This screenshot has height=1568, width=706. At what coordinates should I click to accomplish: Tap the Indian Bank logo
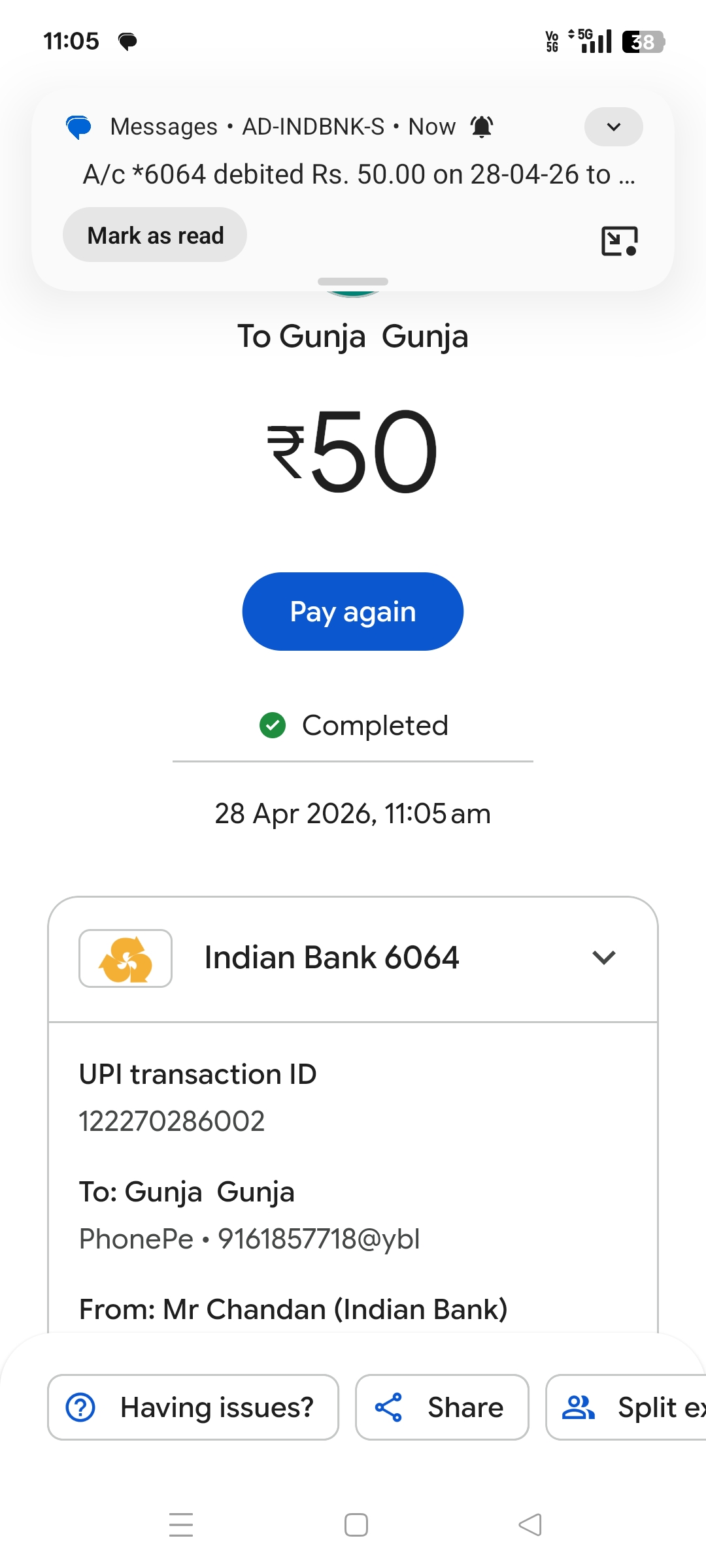click(126, 958)
